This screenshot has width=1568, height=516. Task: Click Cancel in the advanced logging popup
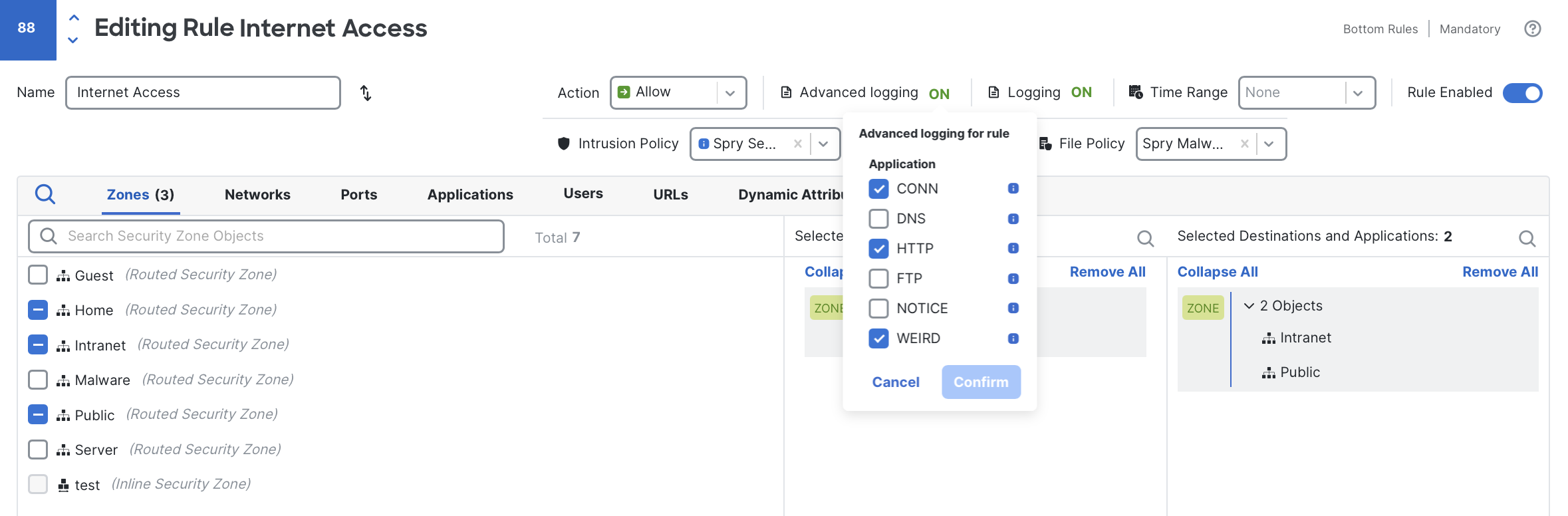click(895, 382)
